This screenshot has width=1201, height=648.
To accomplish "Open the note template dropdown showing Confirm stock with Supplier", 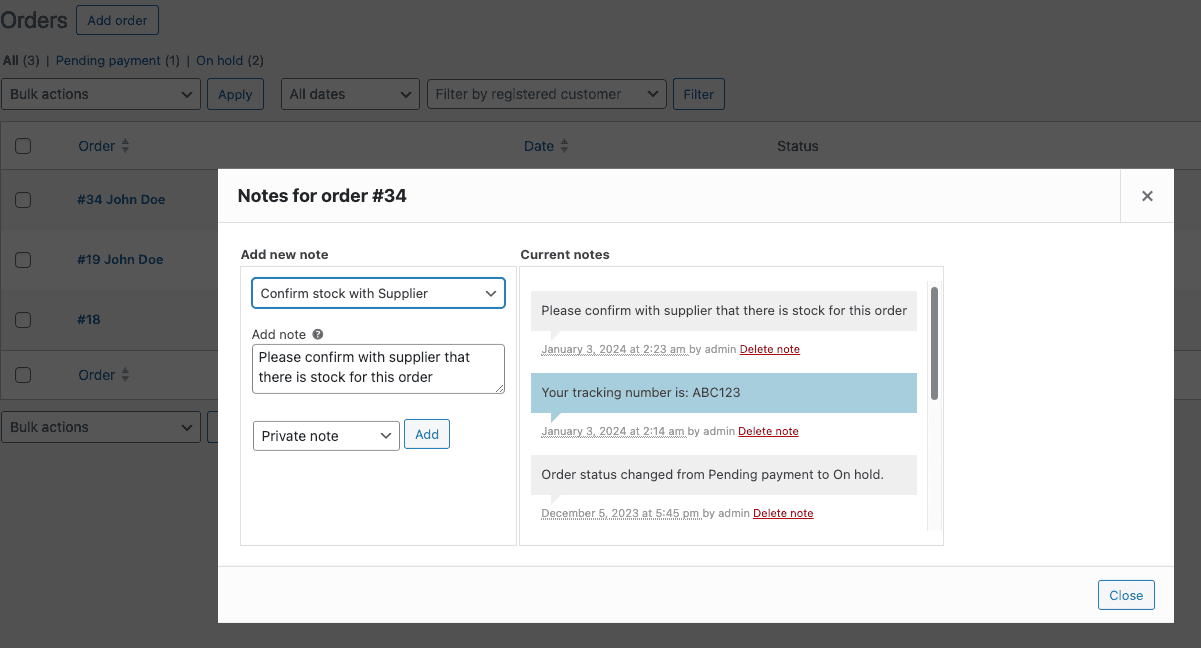I will click(x=378, y=293).
